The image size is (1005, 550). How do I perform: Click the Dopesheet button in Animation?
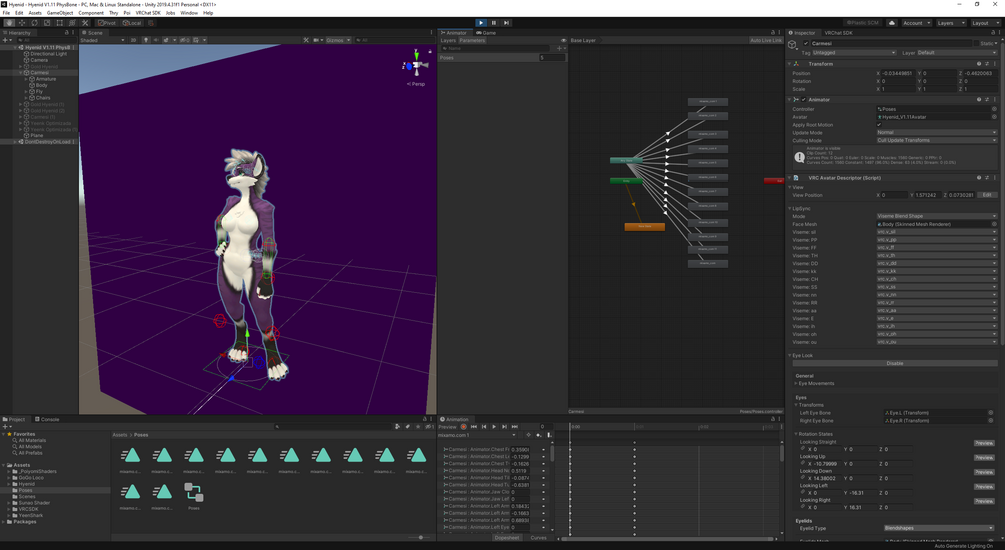click(x=507, y=538)
